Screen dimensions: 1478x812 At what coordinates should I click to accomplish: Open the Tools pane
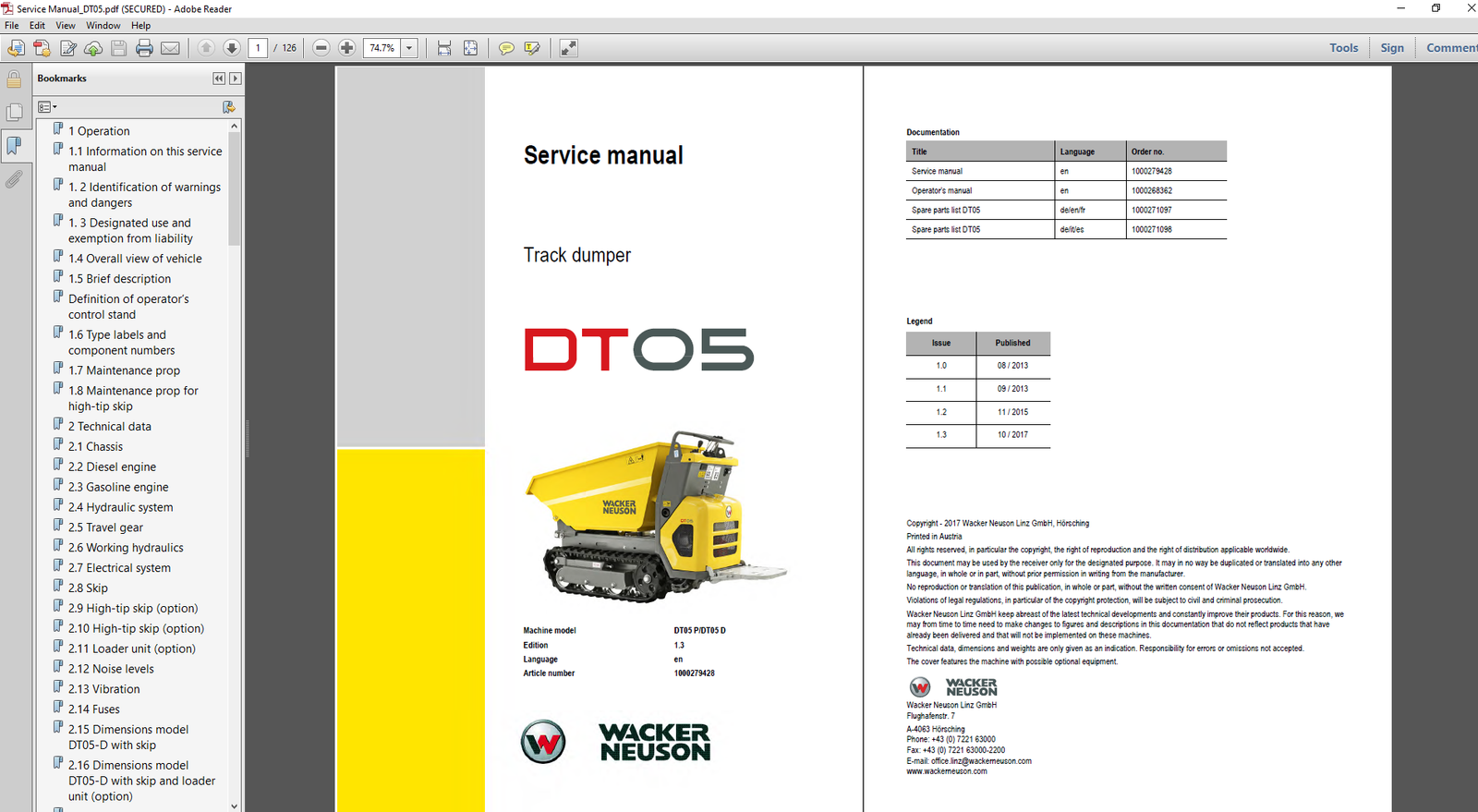tap(1343, 48)
